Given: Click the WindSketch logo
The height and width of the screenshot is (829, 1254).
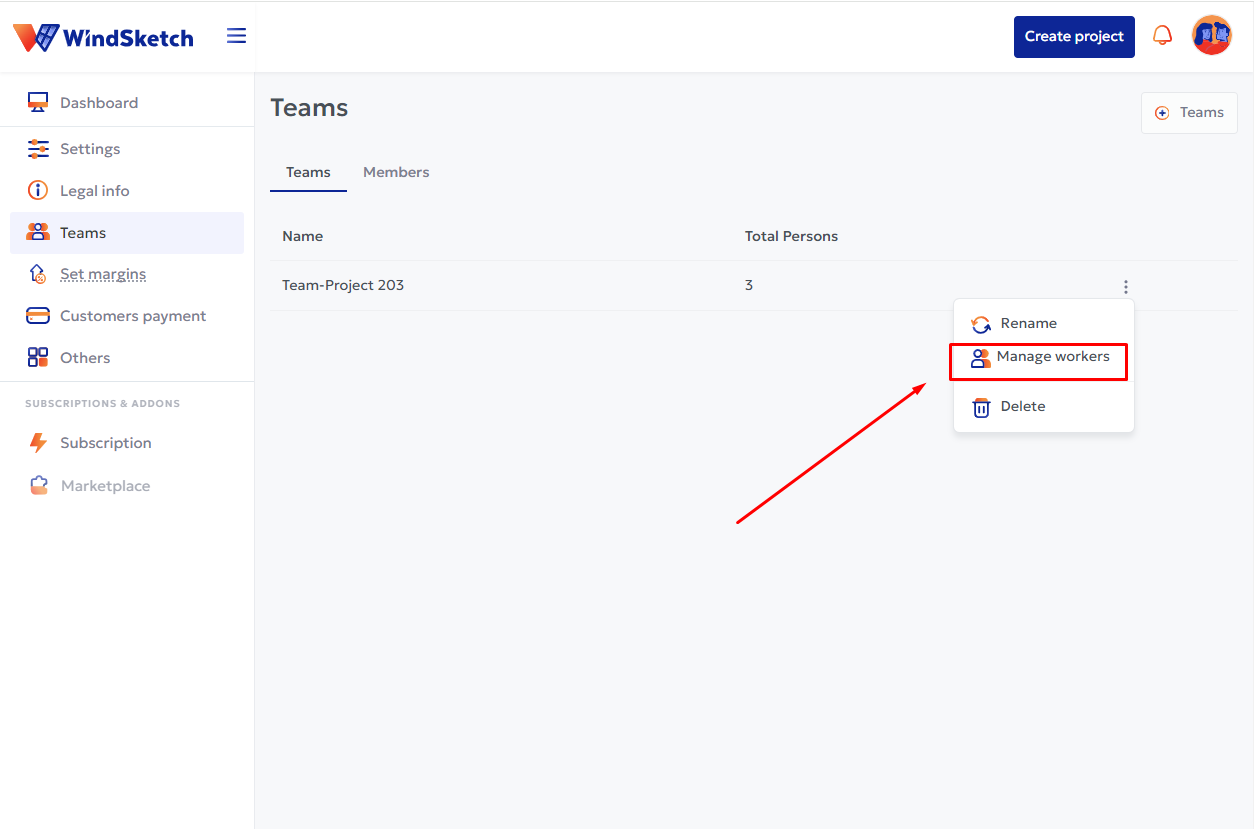Looking at the screenshot, I should point(103,37).
